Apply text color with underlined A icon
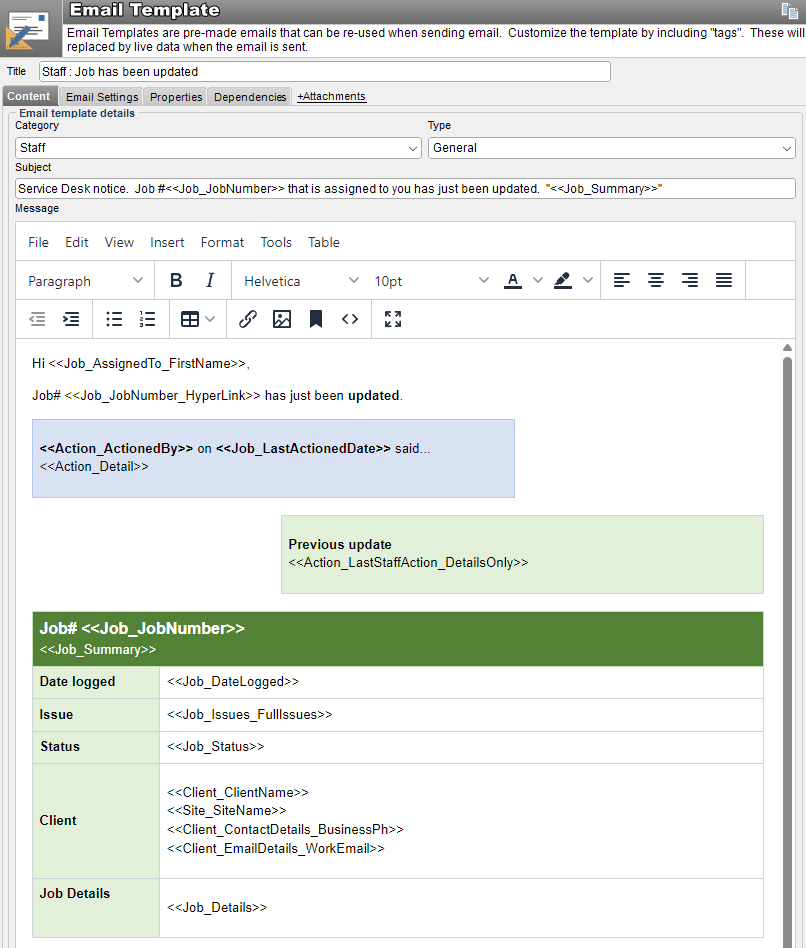806x948 pixels. [513, 281]
